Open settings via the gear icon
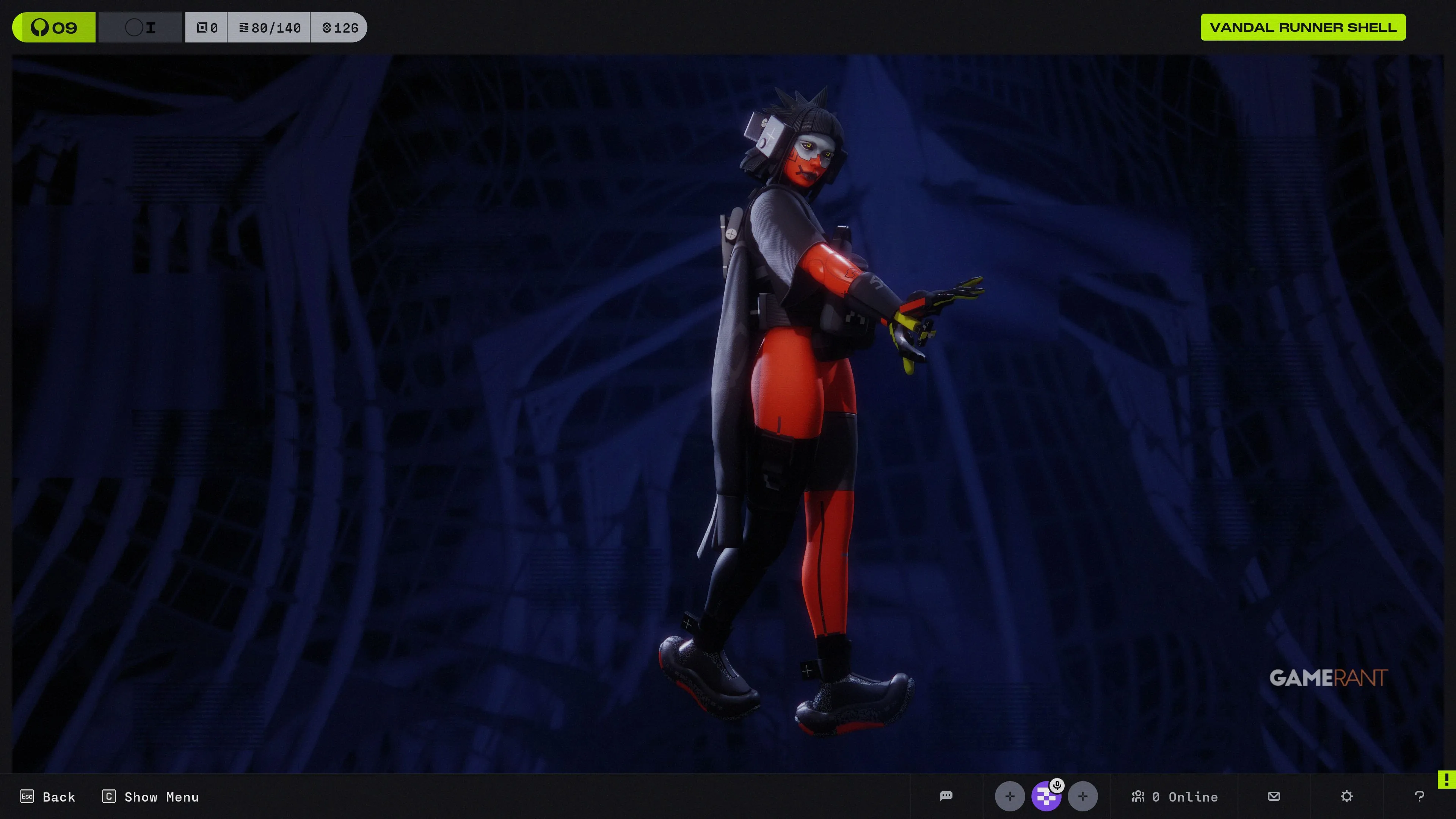Viewport: 1456px width, 819px height. click(1346, 796)
